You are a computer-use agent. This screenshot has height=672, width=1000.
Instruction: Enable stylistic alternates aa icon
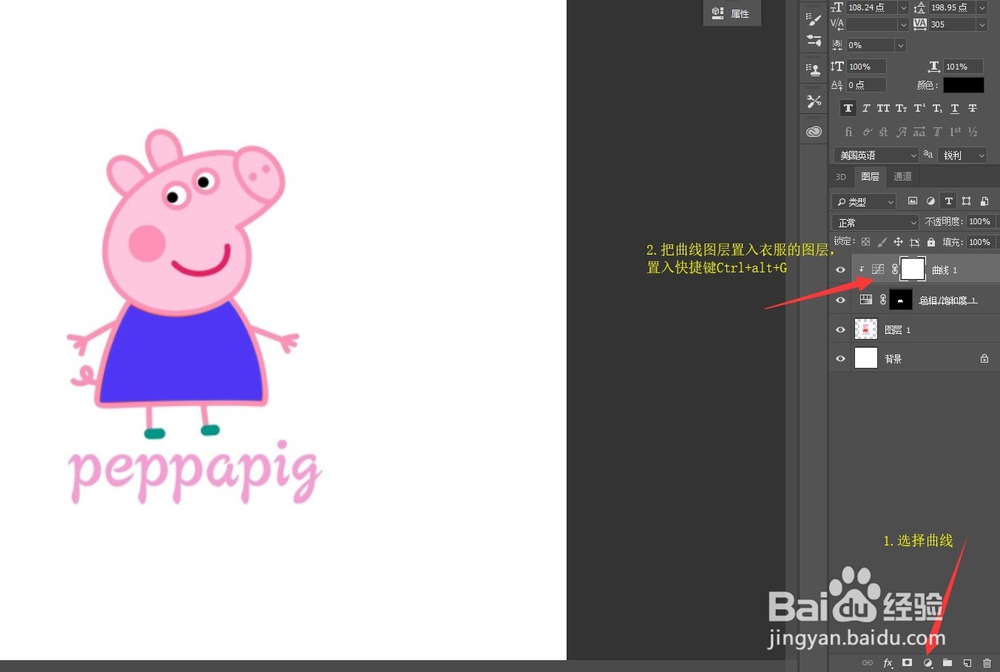pyautogui.click(x=919, y=132)
